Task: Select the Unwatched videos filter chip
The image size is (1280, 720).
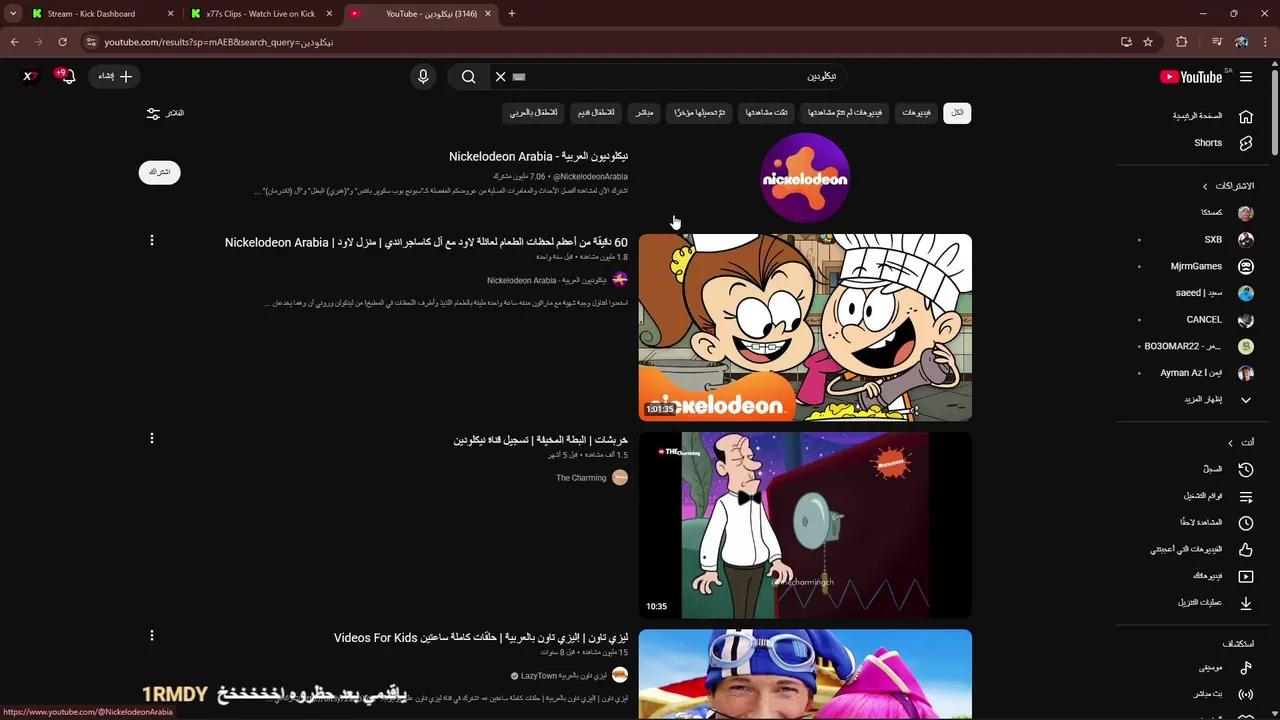Action: [845, 113]
